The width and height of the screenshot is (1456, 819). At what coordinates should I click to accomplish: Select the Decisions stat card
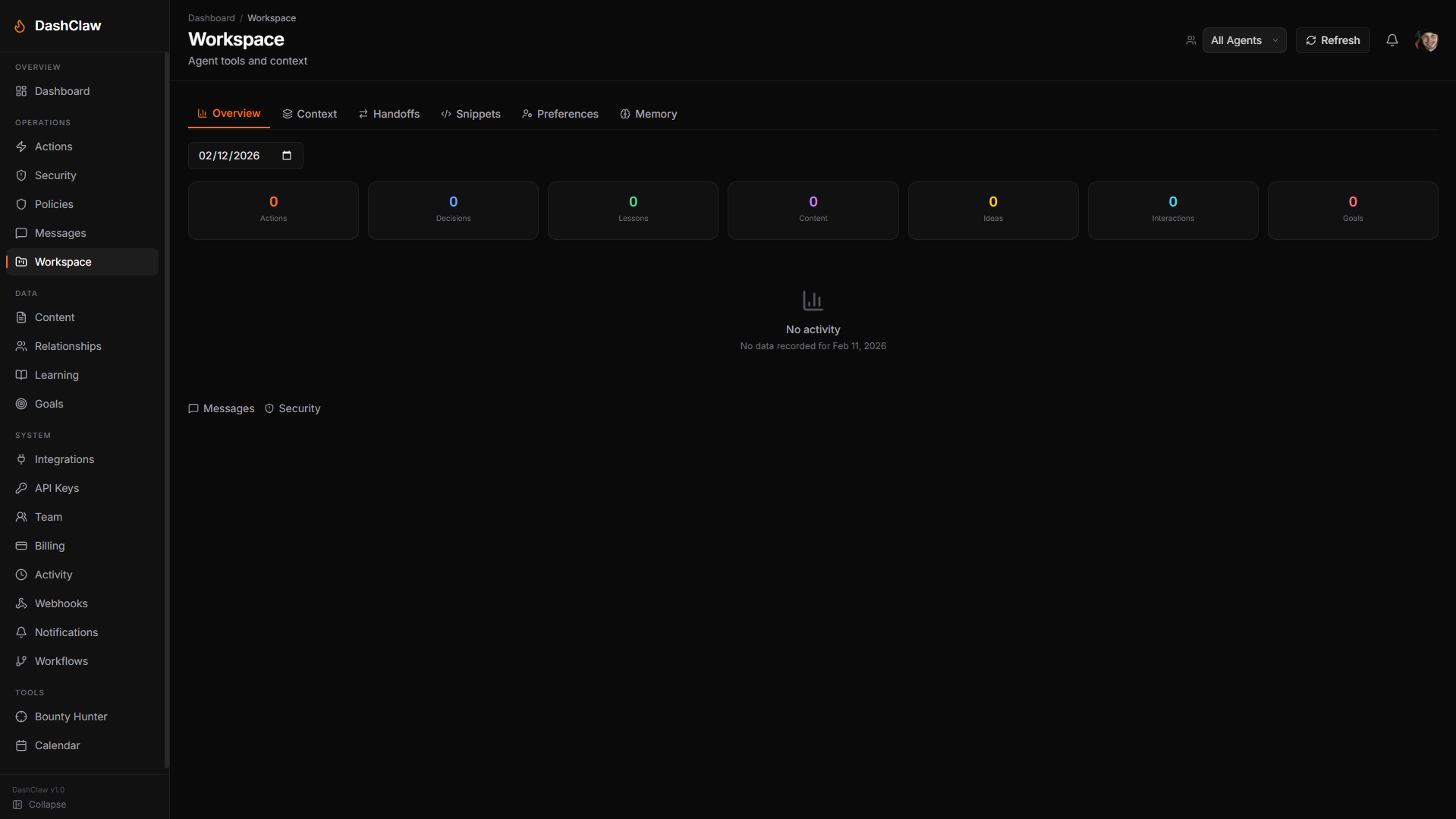tap(453, 210)
